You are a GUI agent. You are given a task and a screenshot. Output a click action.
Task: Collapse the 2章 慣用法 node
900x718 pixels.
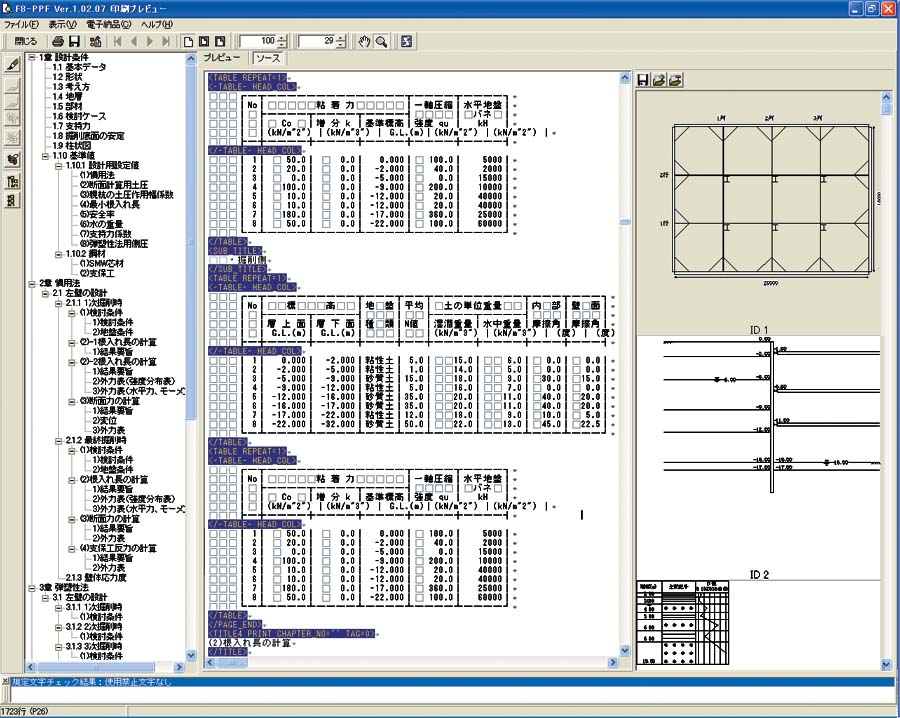(x=32, y=284)
